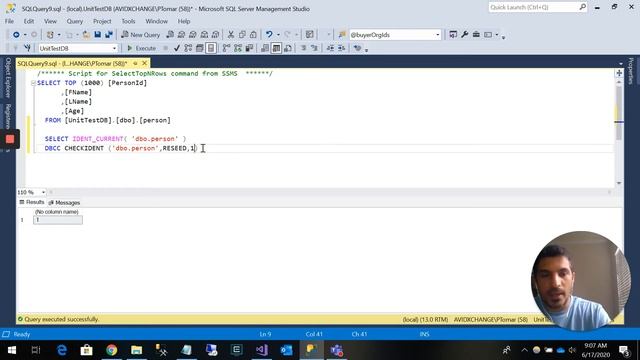Select the result cell containing 1
This screenshot has height=360, width=640.
pyautogui.click(x=58, y=220)
